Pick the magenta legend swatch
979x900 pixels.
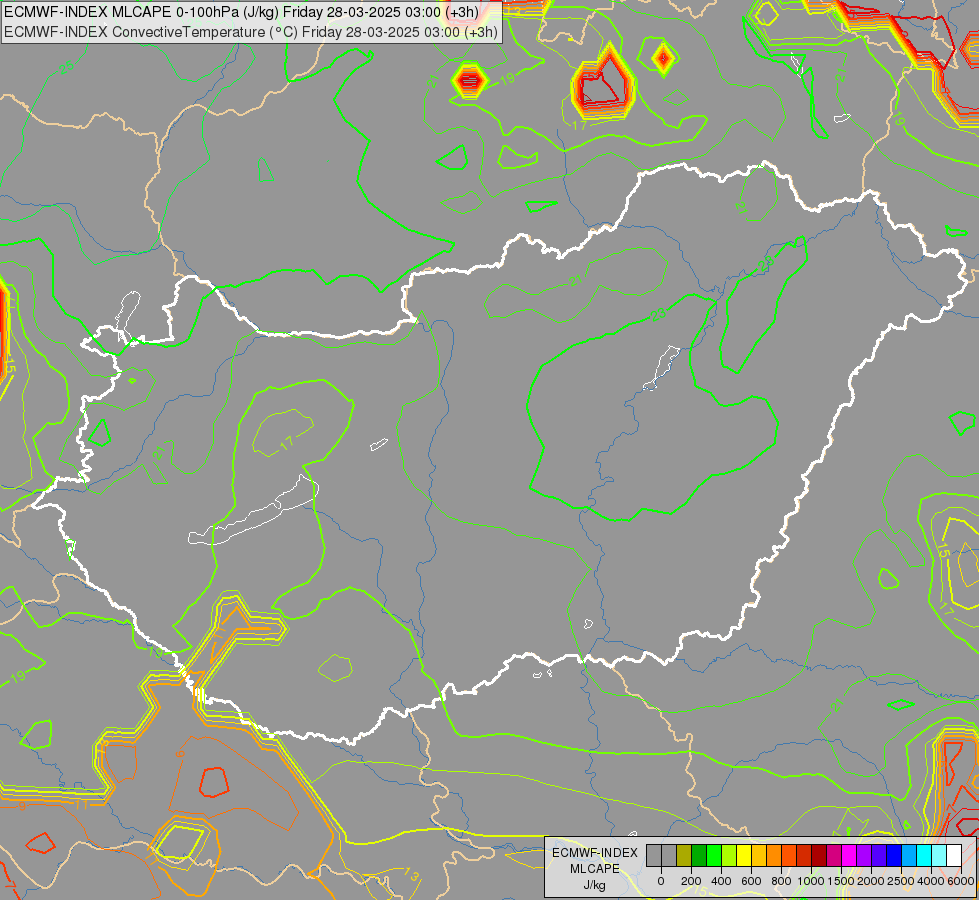[x=850, y=855]
